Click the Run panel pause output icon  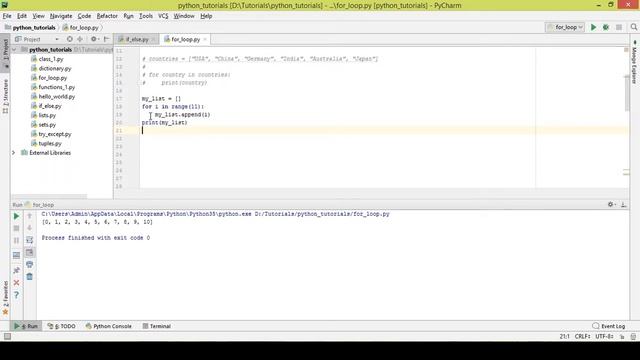(16, 240)
